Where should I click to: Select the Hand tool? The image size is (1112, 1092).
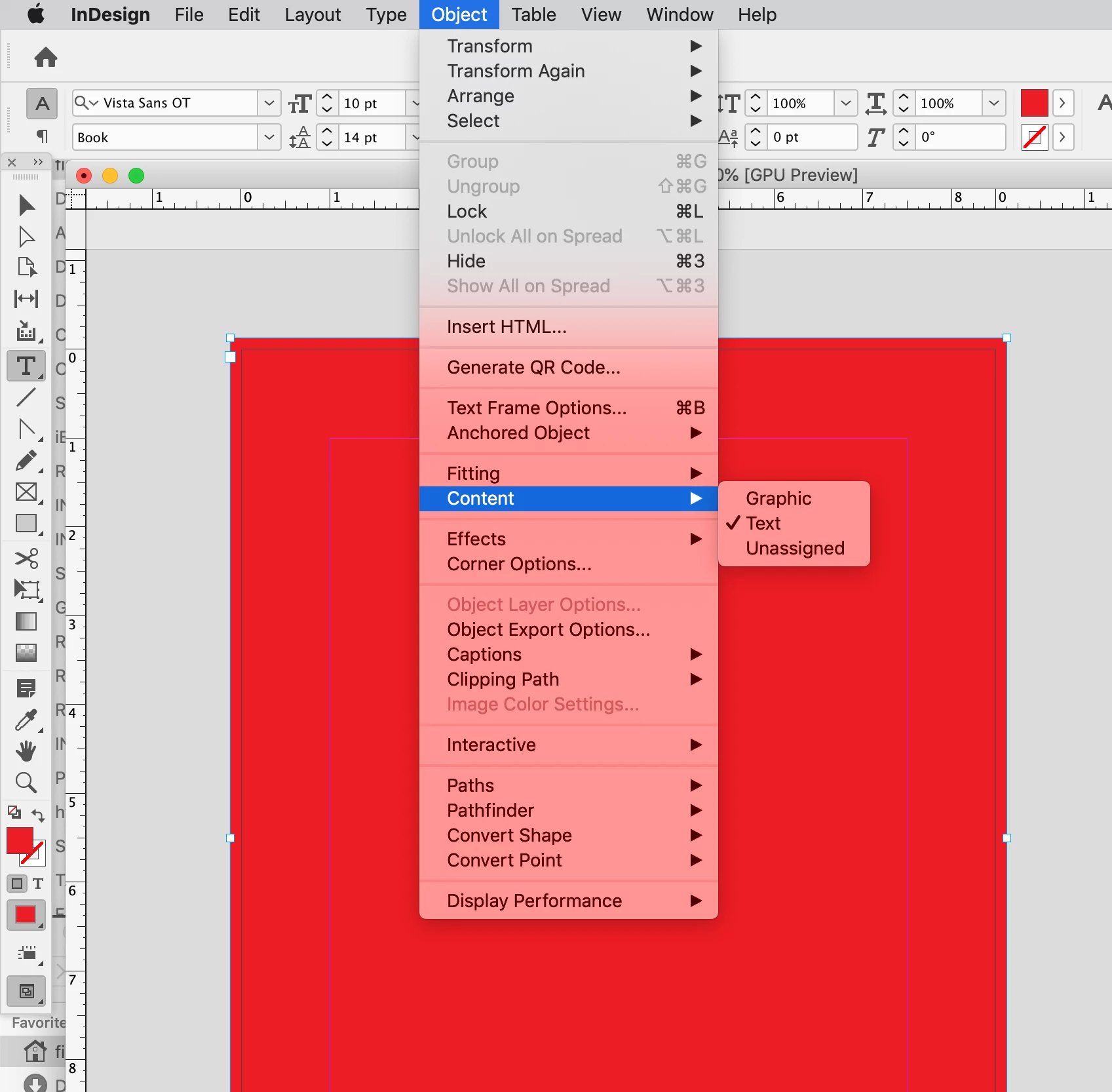pos(26,751)
